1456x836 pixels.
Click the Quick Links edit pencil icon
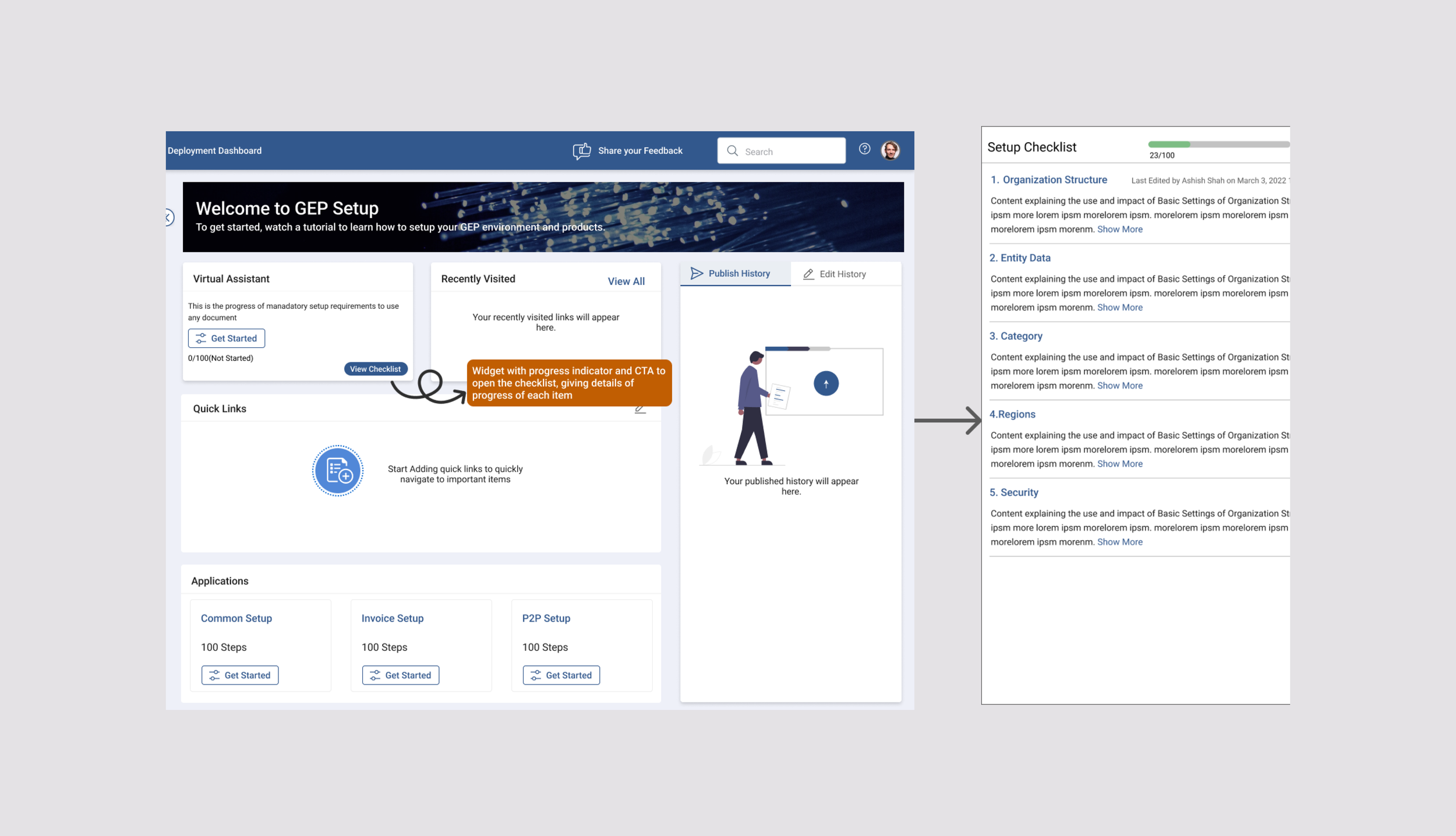coord(640,409)
